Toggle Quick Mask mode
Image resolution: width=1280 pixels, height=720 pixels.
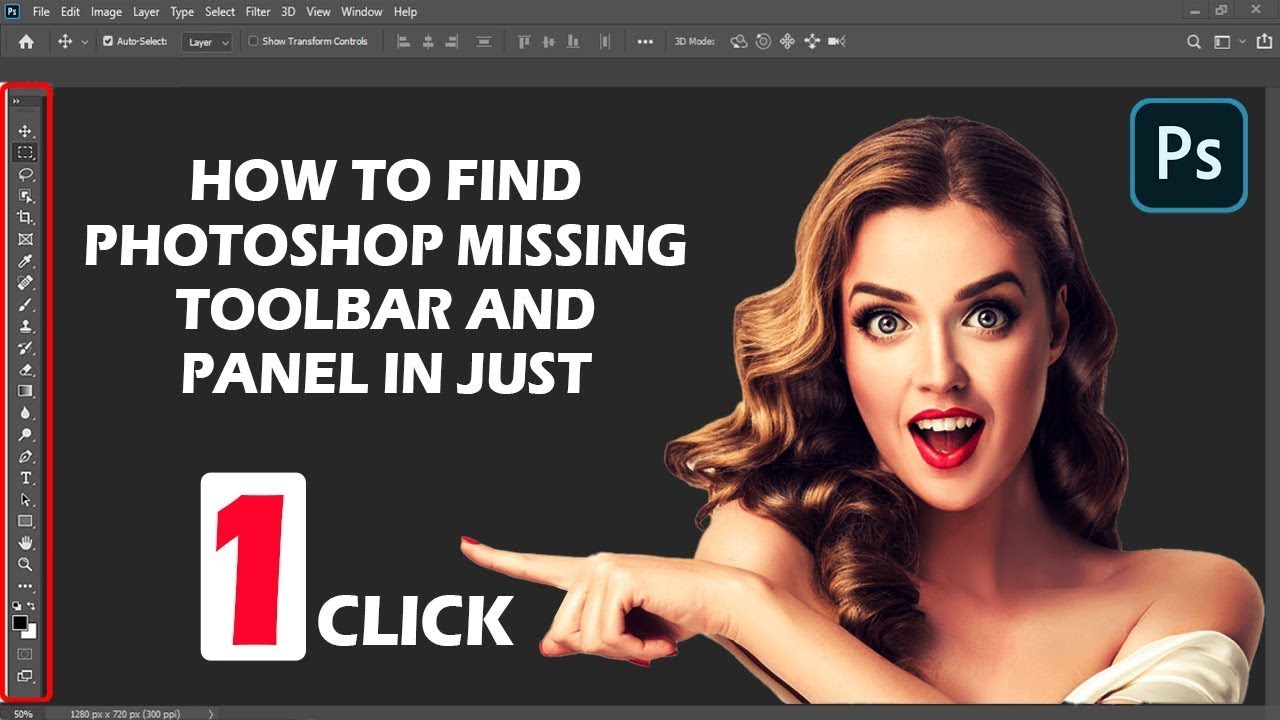25,654
